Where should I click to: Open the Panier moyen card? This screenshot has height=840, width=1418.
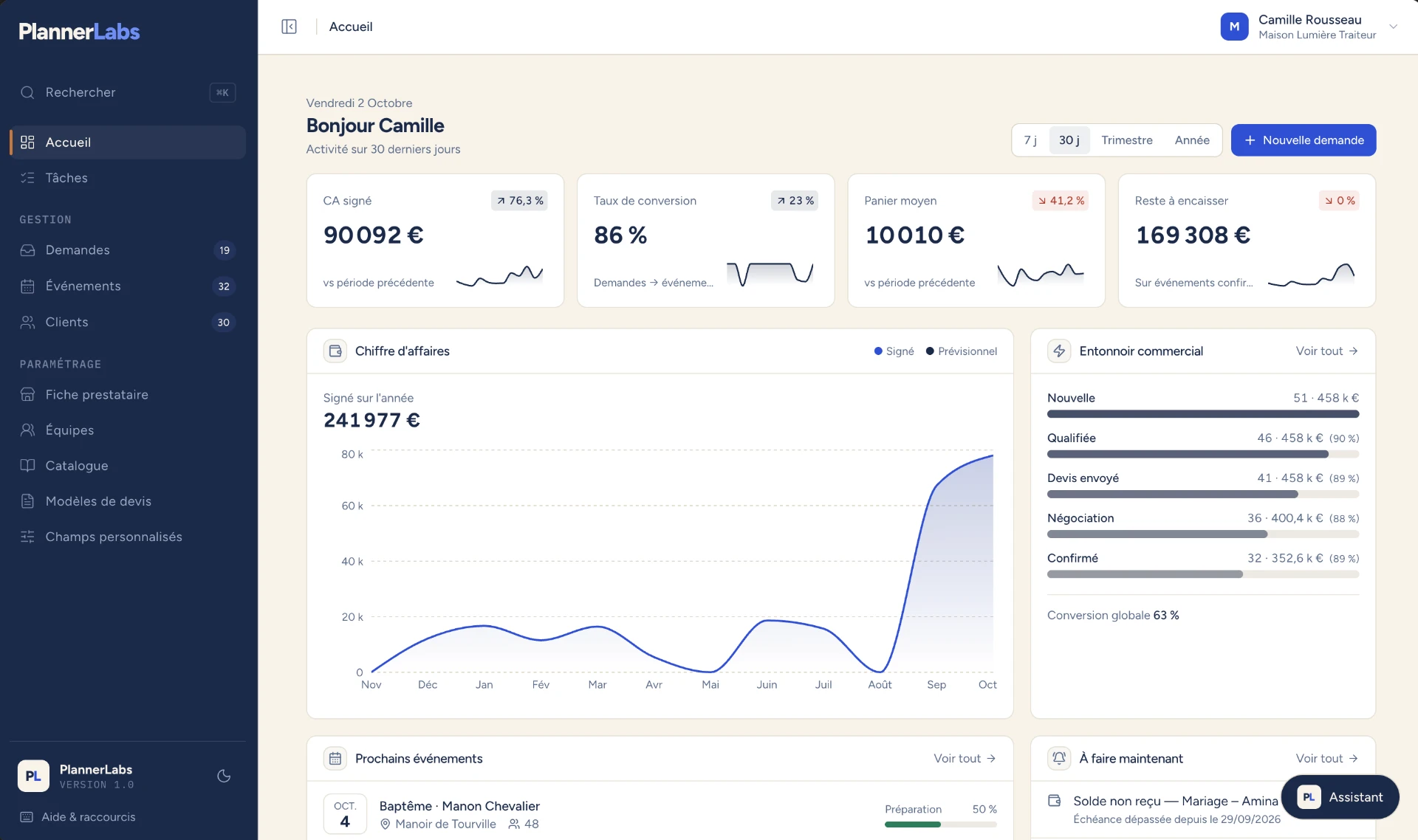tap(976, 241)
